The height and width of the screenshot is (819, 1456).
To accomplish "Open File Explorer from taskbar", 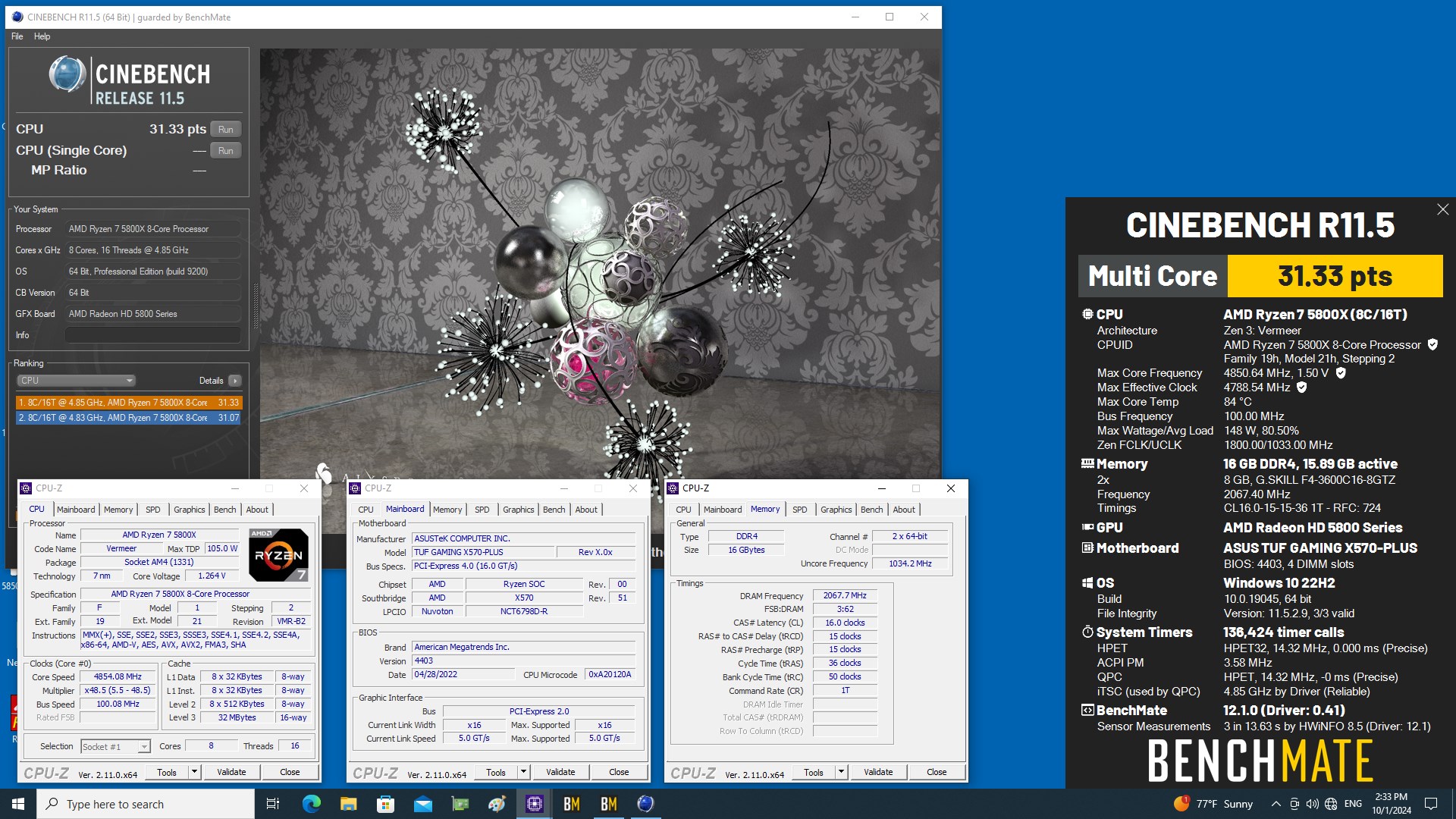I will click(x=348, y=804).
